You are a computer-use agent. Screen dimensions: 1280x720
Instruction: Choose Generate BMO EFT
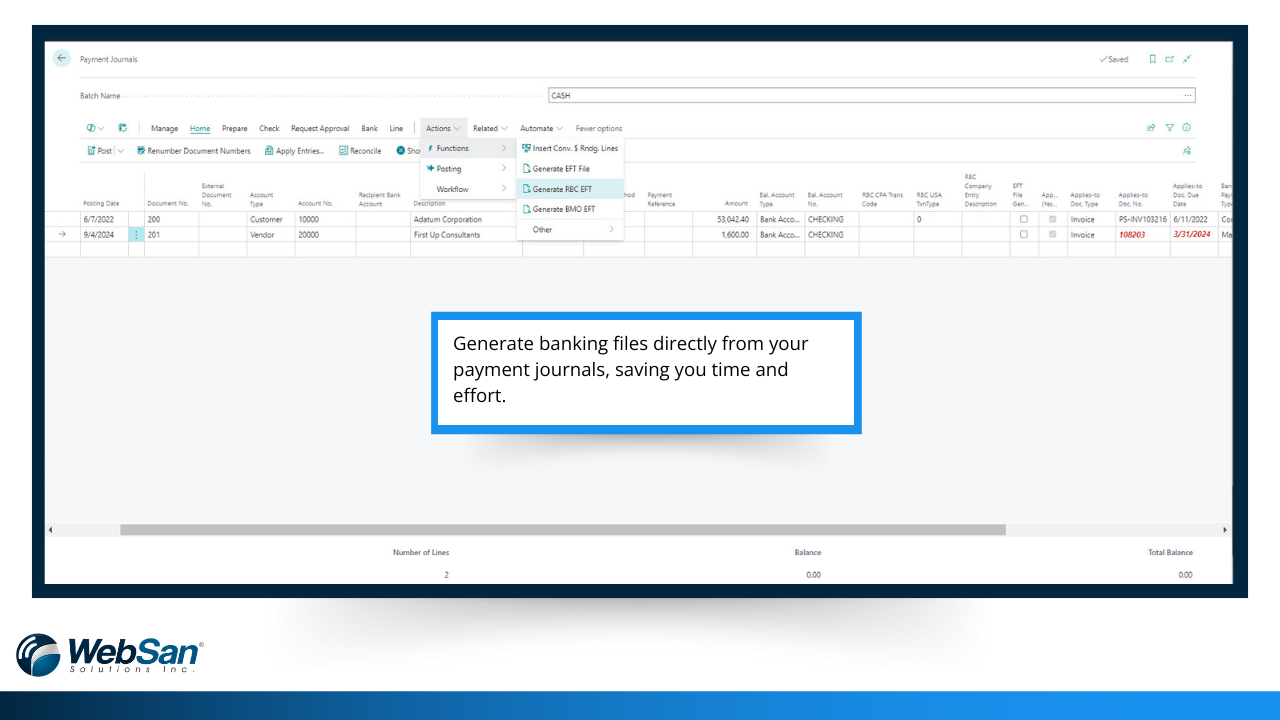click(570, 209)
